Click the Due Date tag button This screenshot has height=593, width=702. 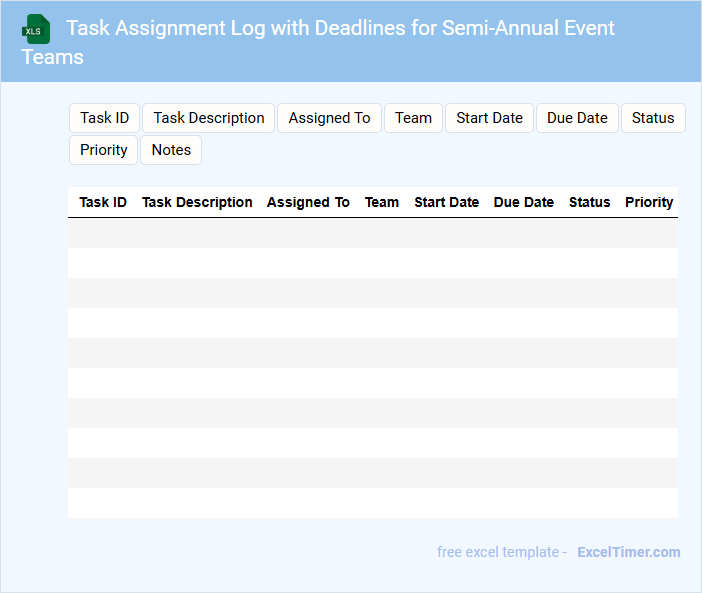point(577,118)
